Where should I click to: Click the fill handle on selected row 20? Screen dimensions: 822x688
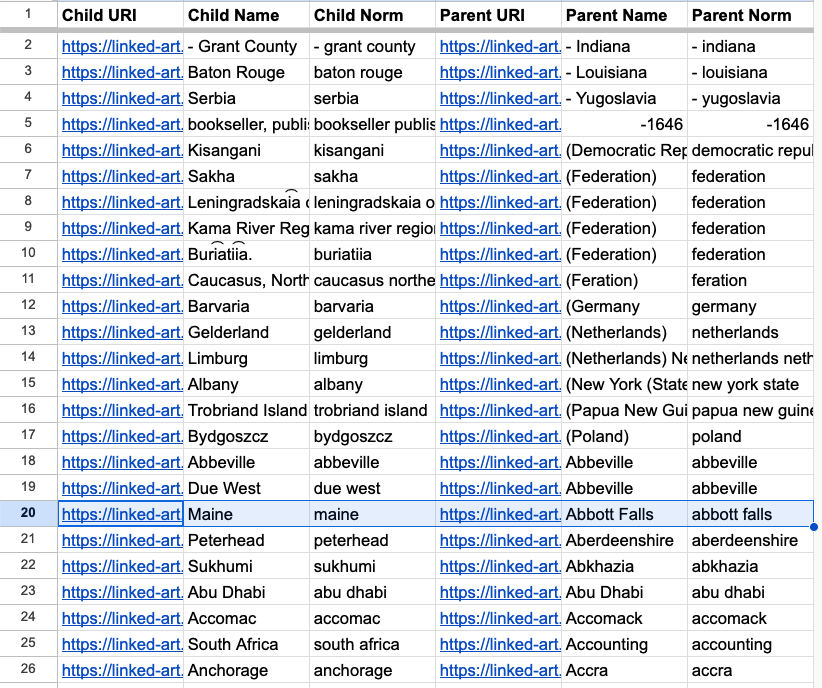[x=816, y=525]
